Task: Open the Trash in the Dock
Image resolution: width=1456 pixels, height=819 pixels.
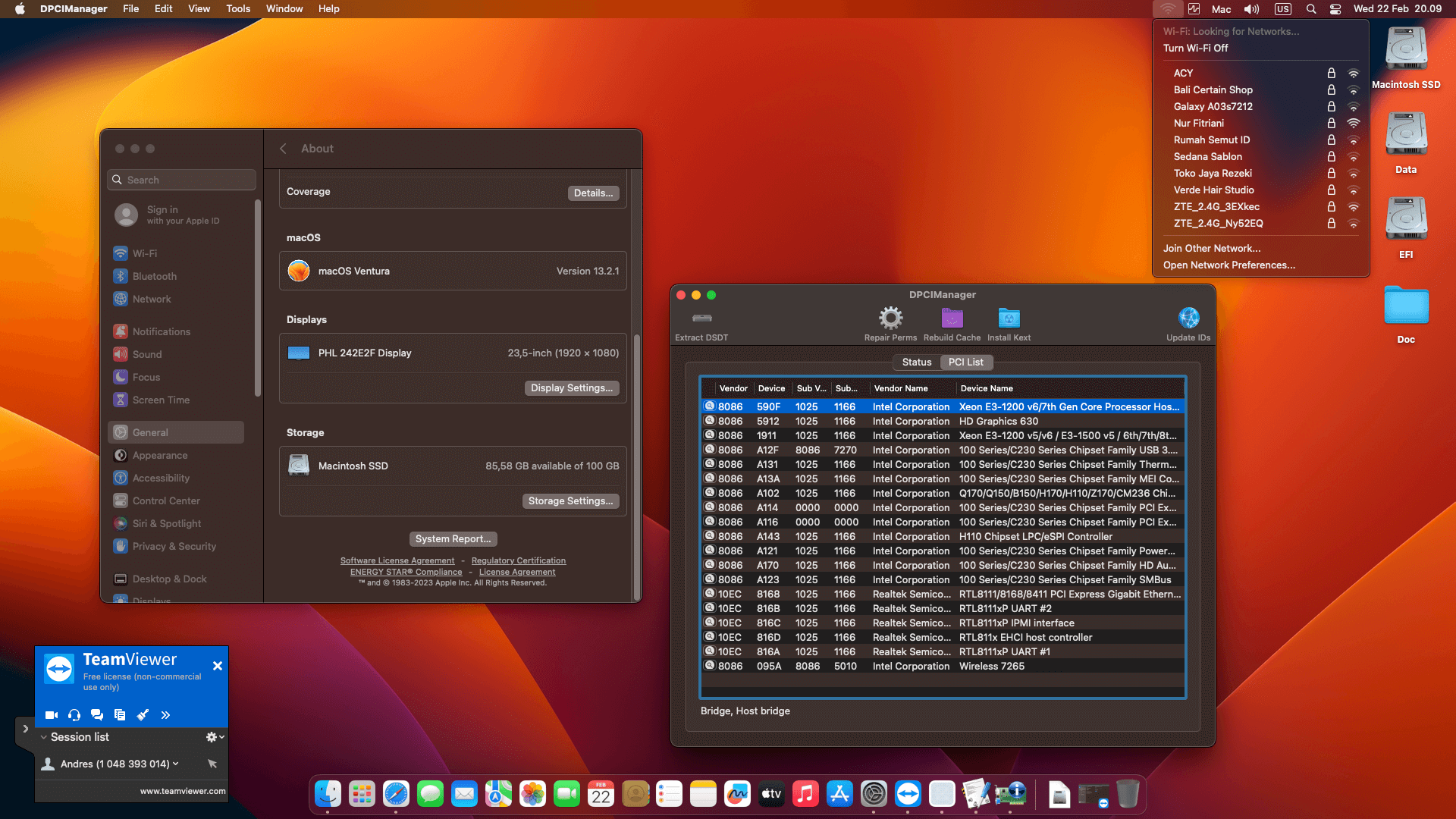Action: click(1128, 794)
